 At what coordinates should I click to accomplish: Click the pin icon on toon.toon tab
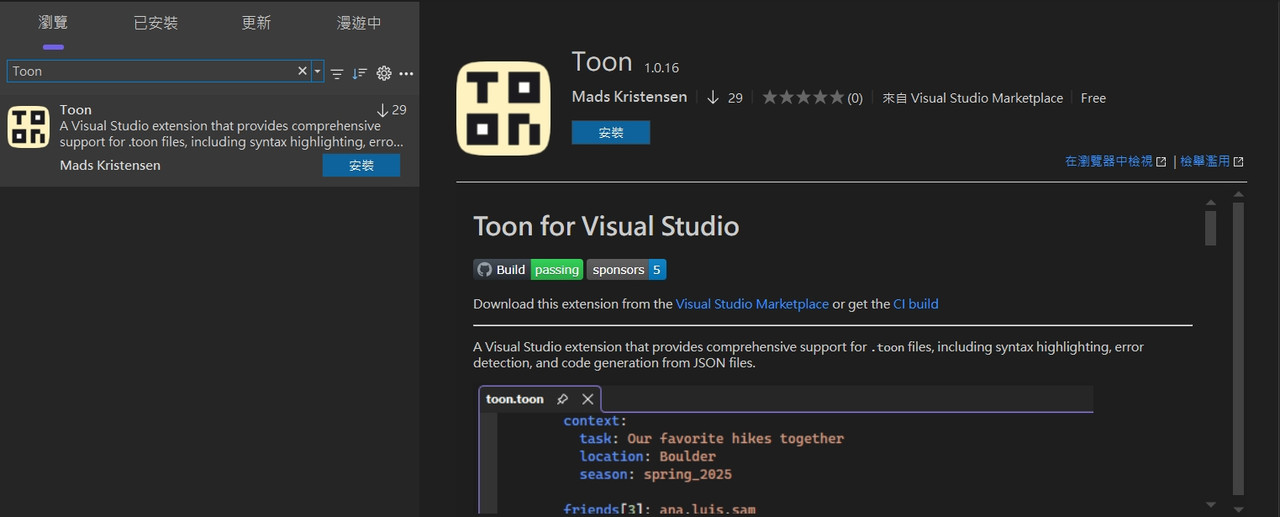(x=563, y=399)
